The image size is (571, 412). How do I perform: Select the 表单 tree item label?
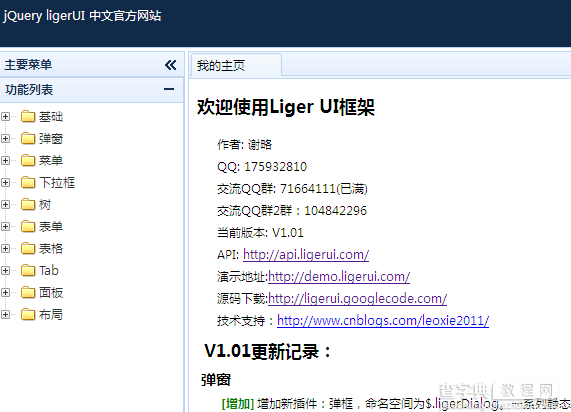click(x=51, y=227)
